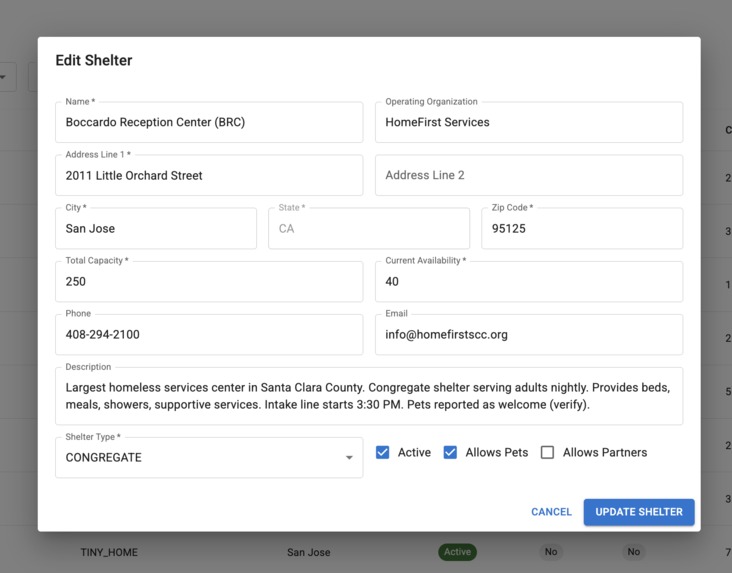Viewport: 732px width, 573px height.
Task: Open the Shelter Type dropdown CONGREGATE
Action: pos(209,458)
